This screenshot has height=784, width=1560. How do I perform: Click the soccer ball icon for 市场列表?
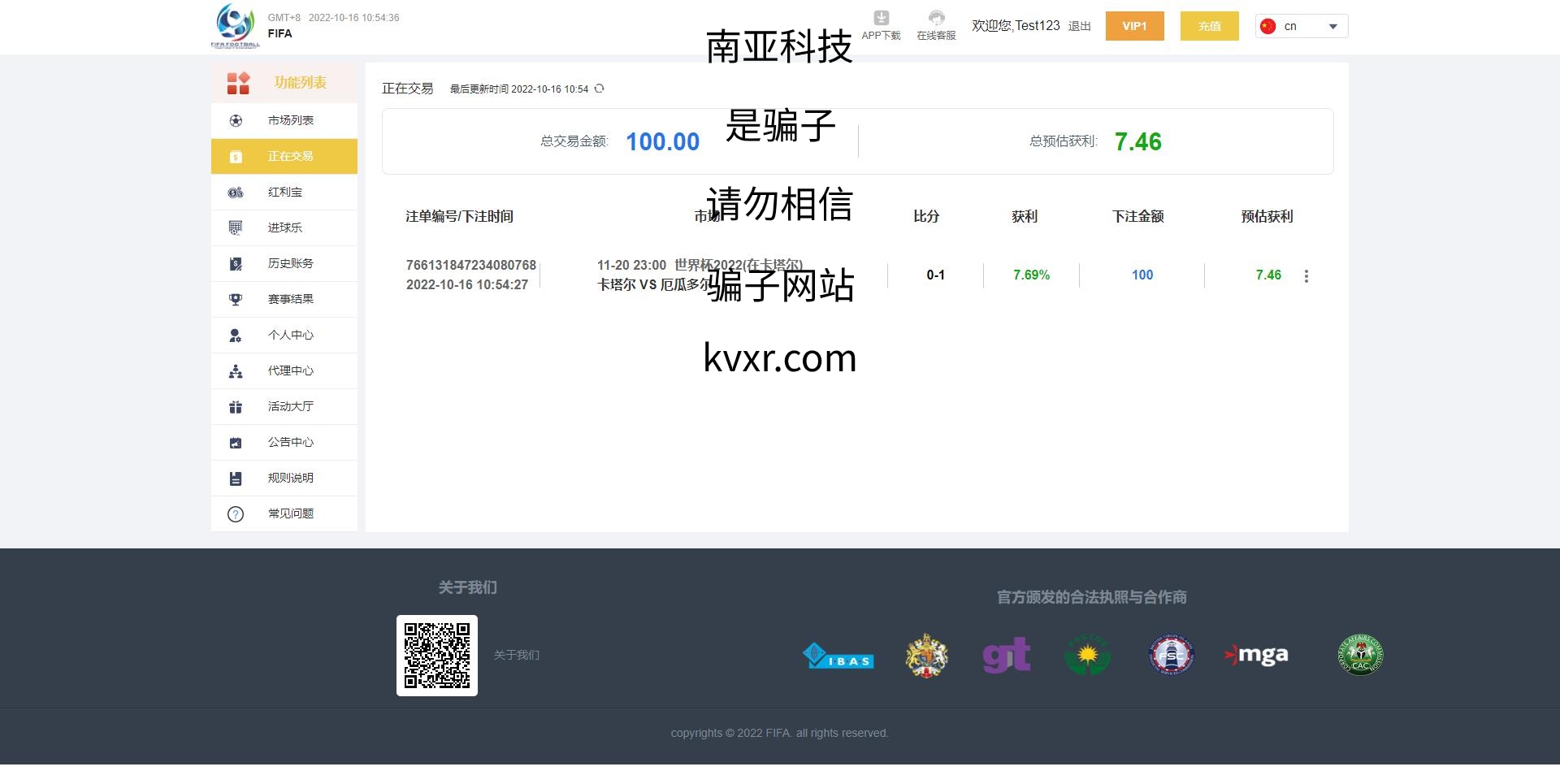pos(236,120)
